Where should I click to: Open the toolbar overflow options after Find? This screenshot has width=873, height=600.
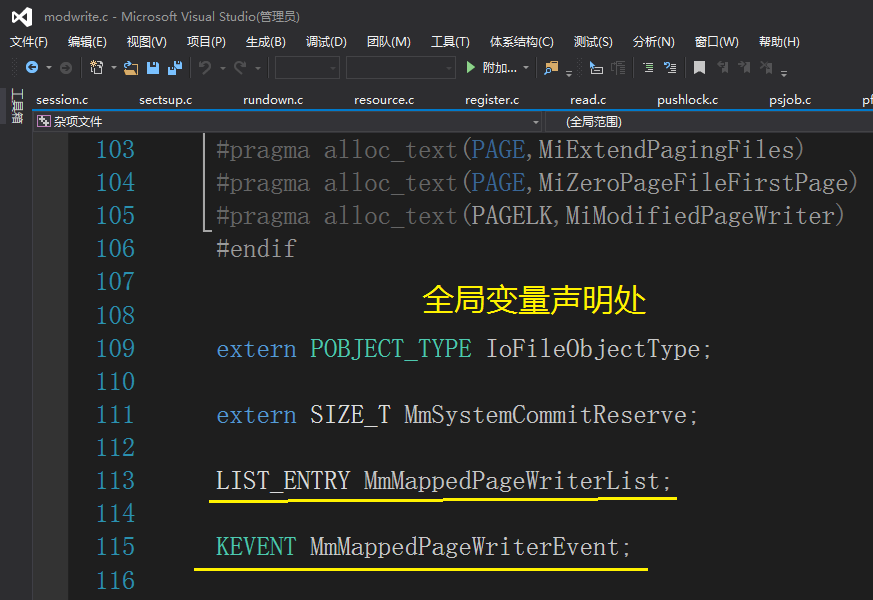tap(569, 73)
